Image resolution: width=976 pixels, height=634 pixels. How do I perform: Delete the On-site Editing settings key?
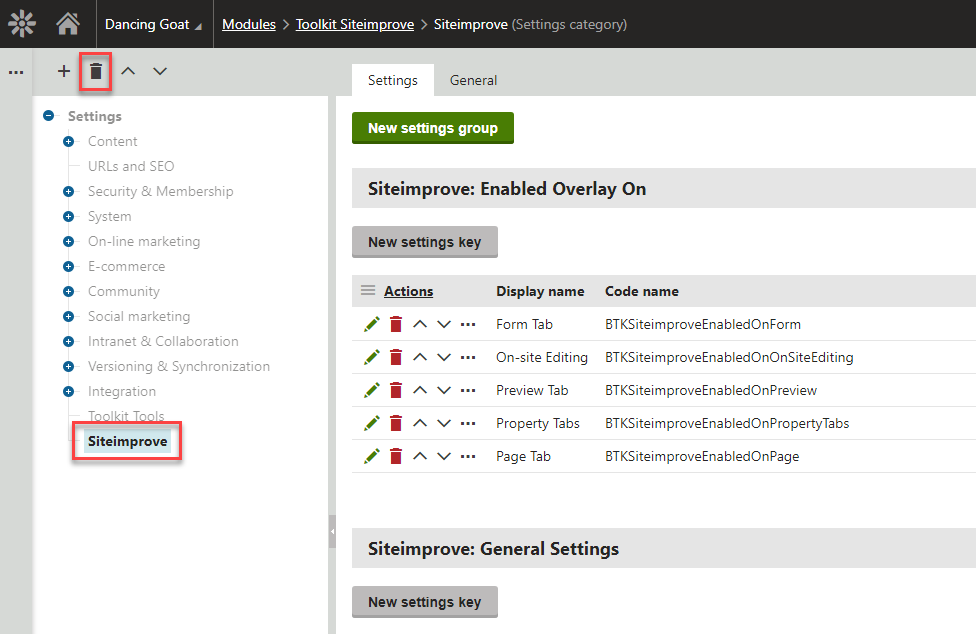pyautogui.click(x=396, y=357)
